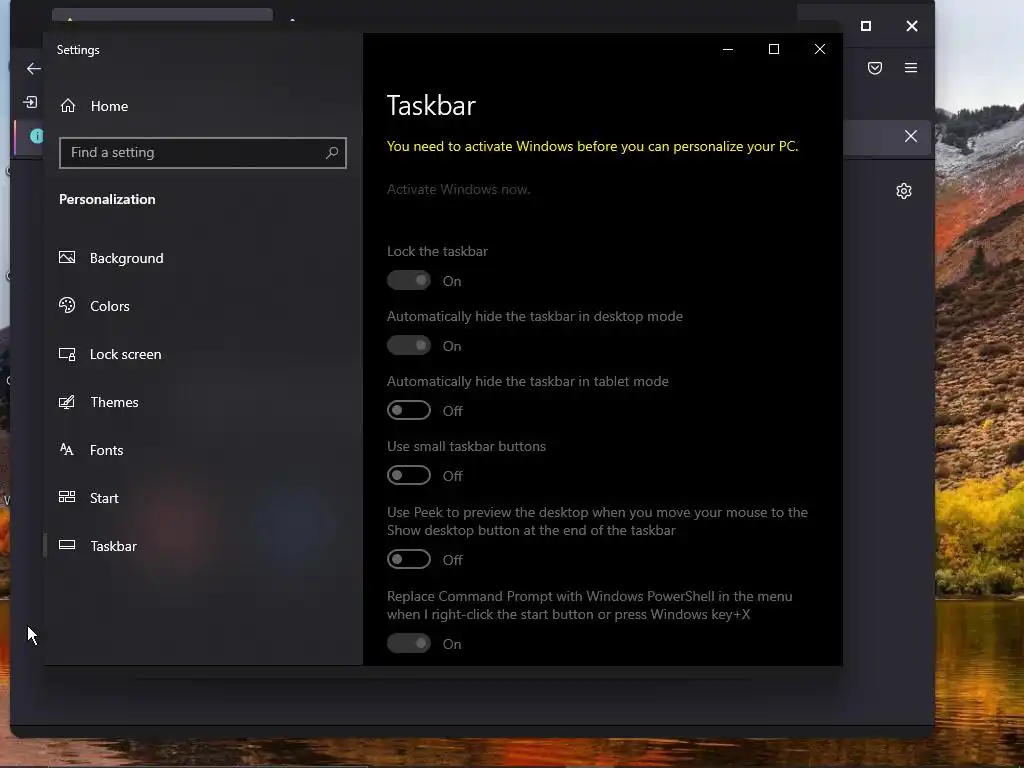Click the 'Use small taskbar buttons' label

tap(466, 446)
